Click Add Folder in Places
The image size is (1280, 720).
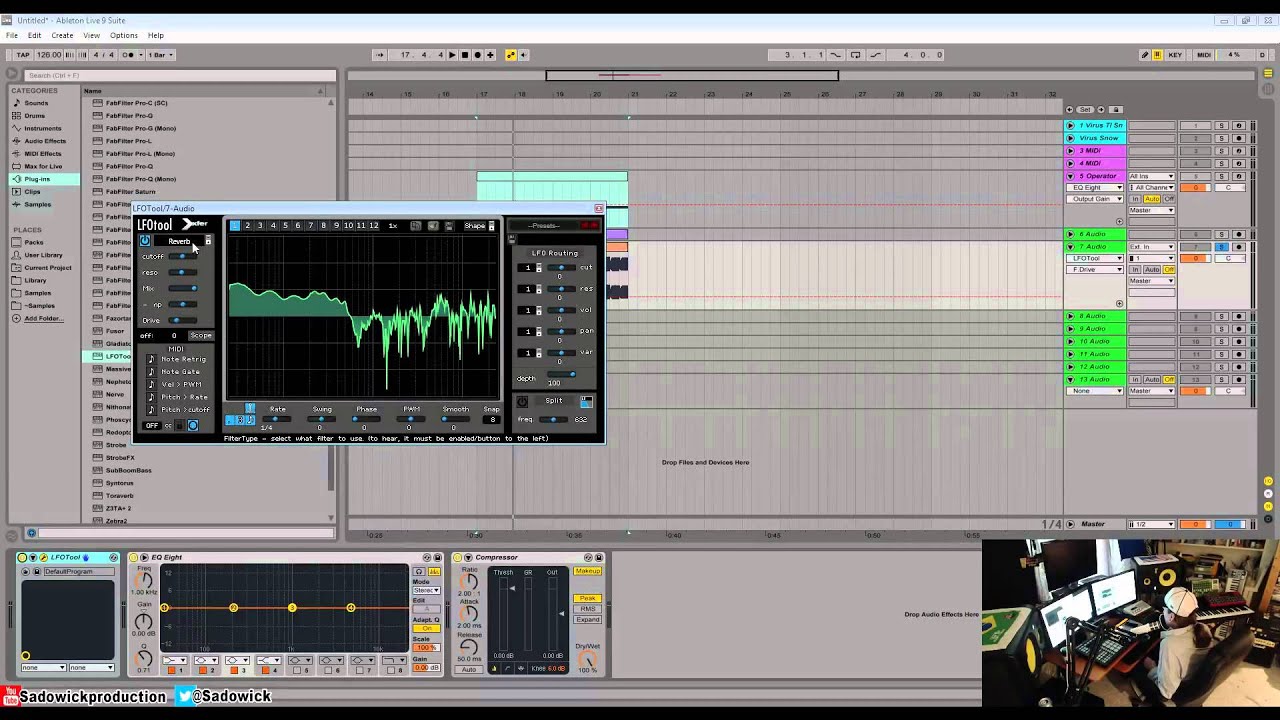click(x=42, y=318)
